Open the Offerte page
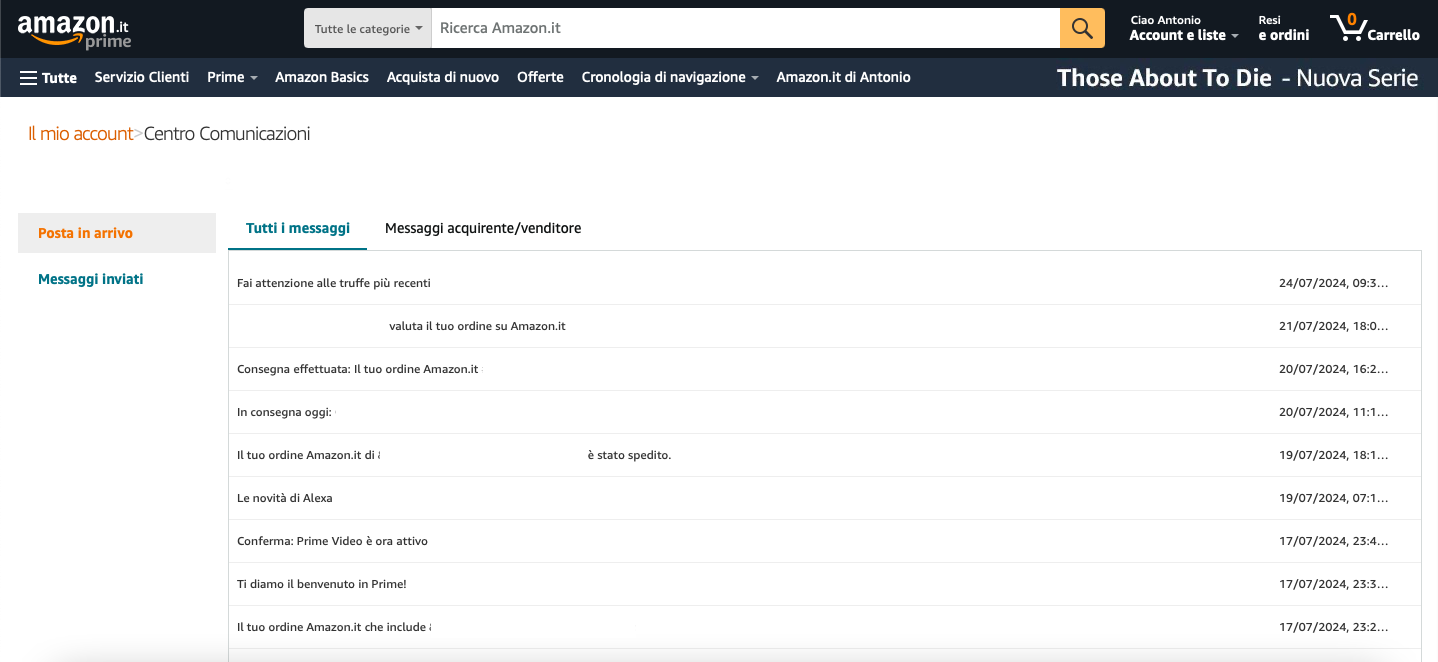Viewport: 1438px width, 662px height. 540,77
